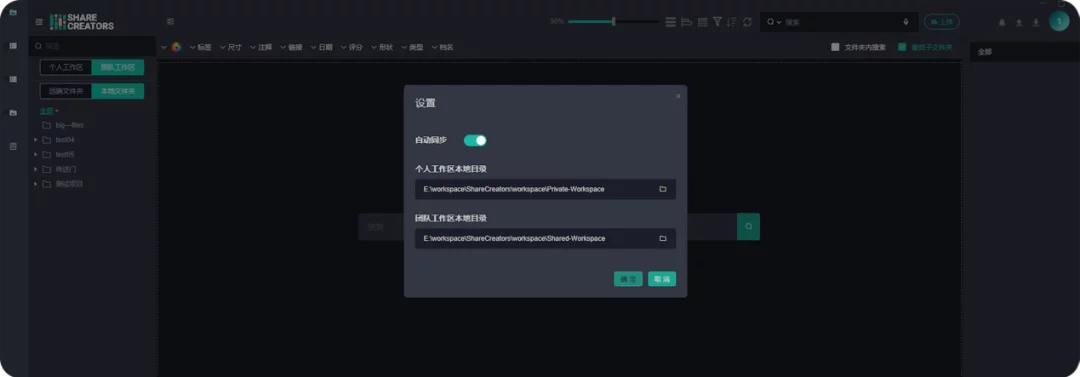Viewport: 1080px width, 377px height.
Task: Click the refresh sync icon in toolbar
Action: tap(747, 22)
